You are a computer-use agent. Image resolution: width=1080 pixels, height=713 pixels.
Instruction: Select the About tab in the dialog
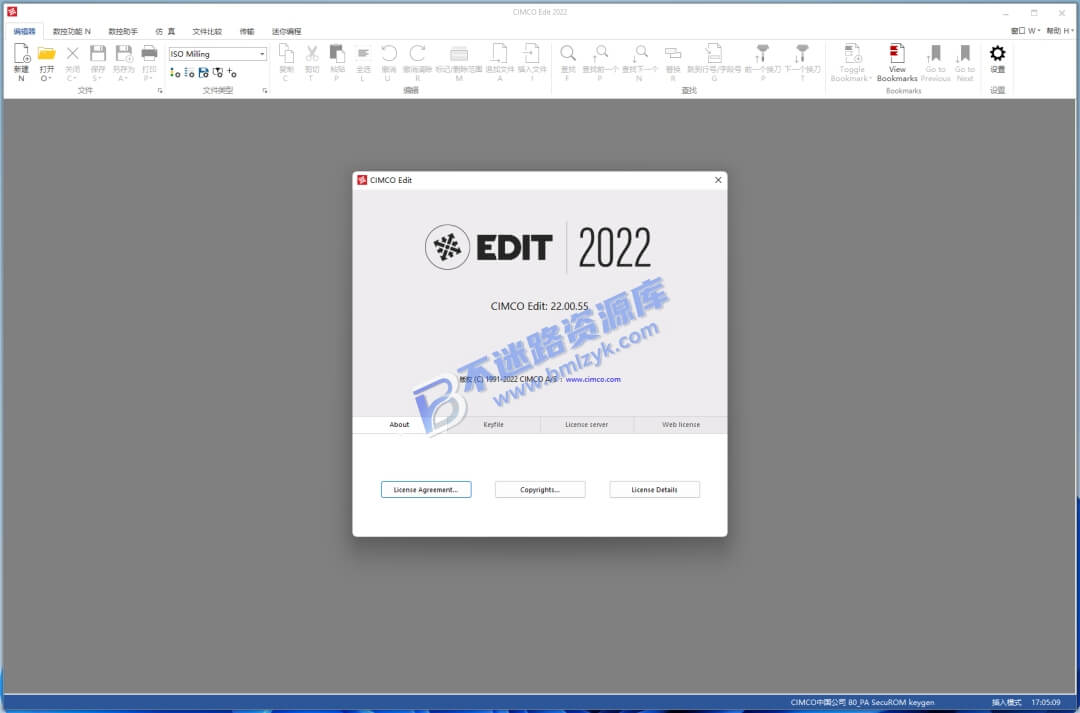click(399, 424)
